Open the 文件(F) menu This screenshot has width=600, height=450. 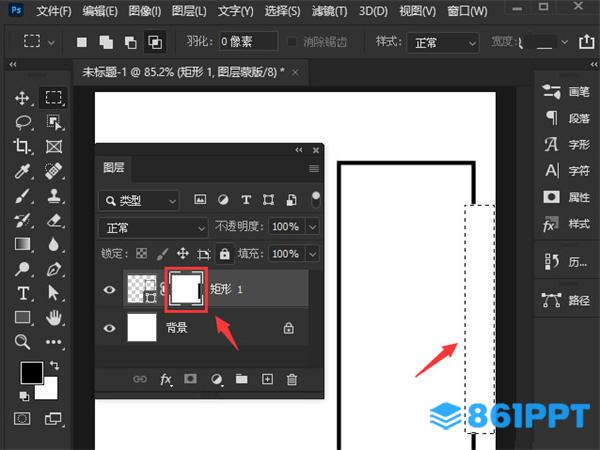tap(54, 11)
